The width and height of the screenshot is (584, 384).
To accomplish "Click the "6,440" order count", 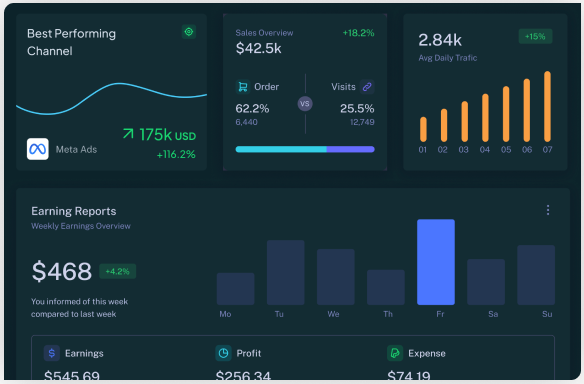I will 247,122.
